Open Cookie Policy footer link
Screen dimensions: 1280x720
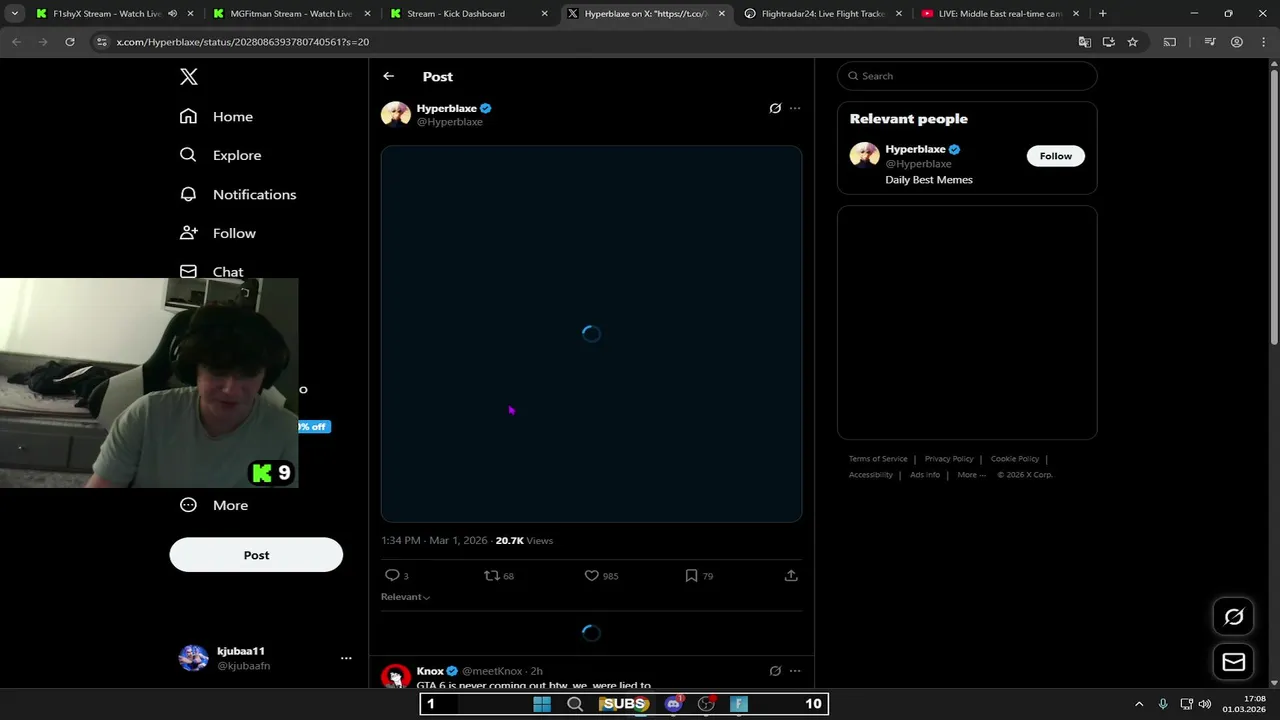[x=1015, y=459]
